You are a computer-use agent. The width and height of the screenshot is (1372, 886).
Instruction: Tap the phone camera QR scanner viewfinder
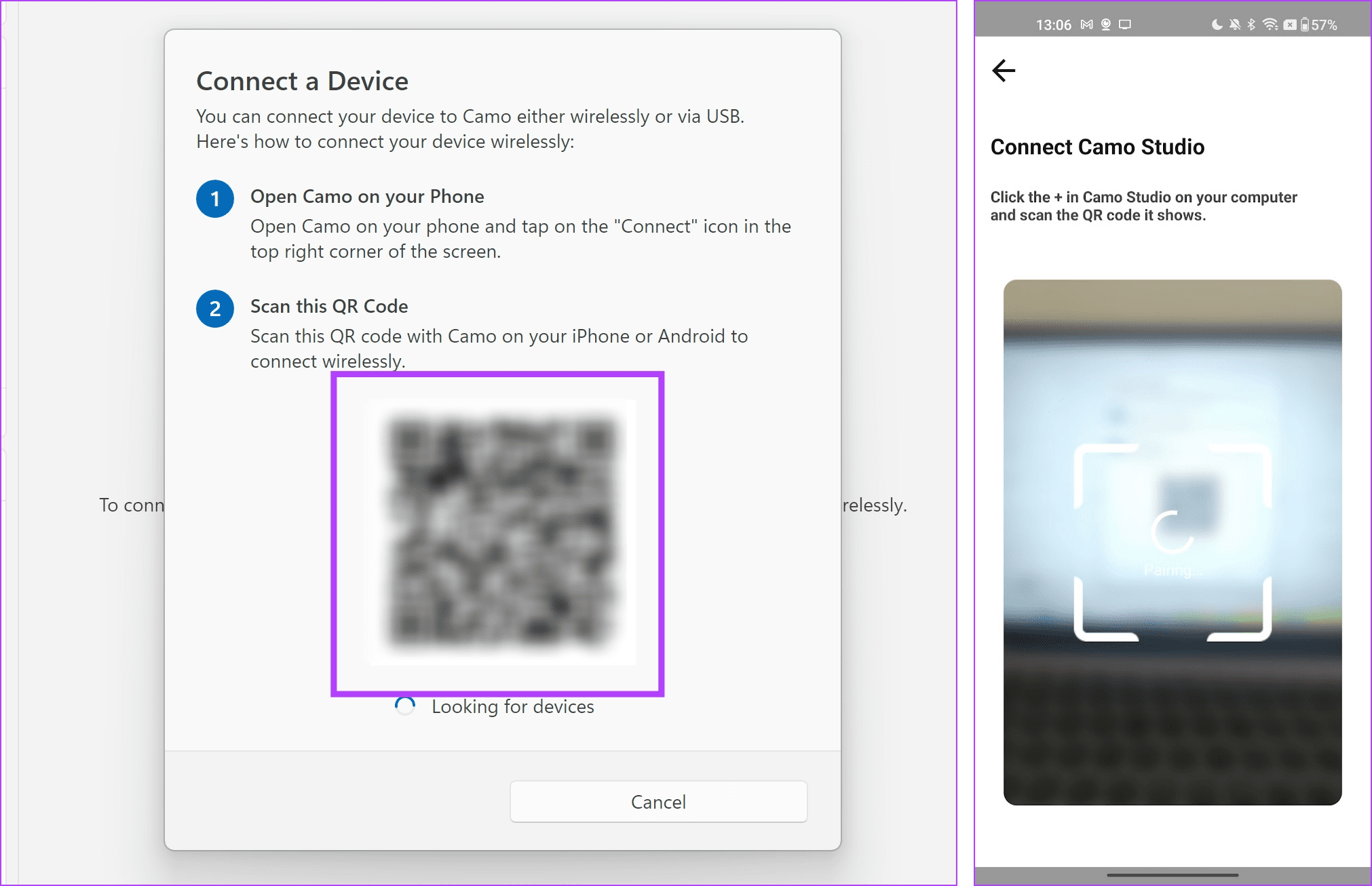pos(1173,542)
